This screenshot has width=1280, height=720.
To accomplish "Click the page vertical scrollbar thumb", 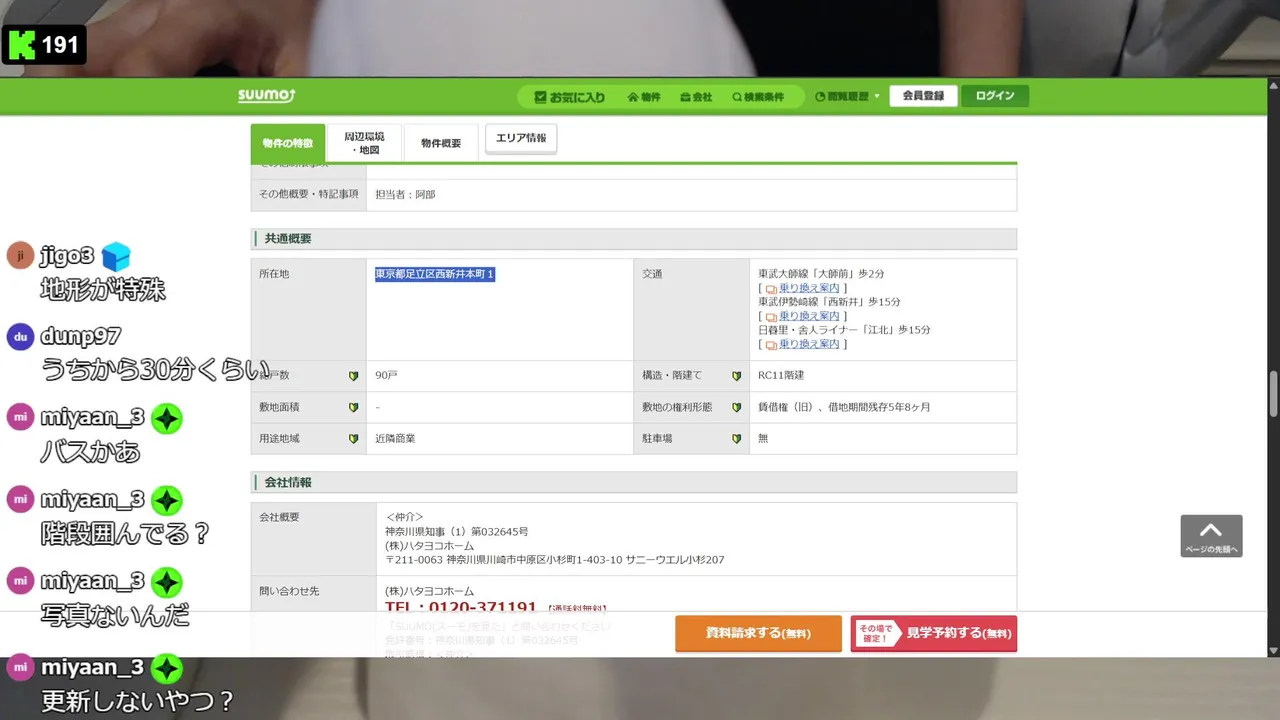I will 1273,394.
